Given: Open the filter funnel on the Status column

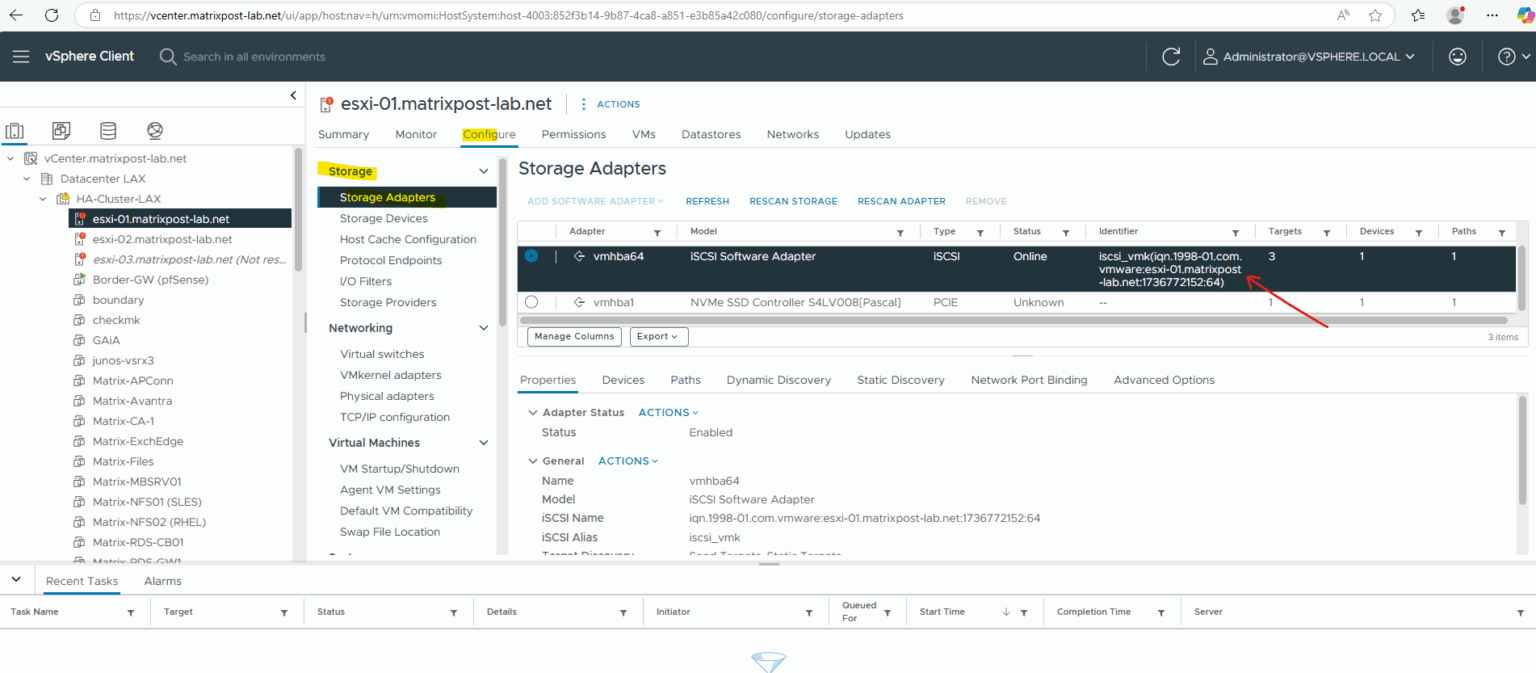Looking at the screenshot, I should (1067, 231).
